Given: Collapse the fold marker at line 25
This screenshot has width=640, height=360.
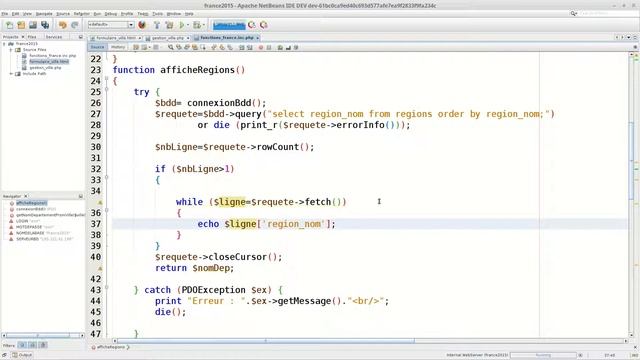Looking at the screenshot, I should 107,89.
